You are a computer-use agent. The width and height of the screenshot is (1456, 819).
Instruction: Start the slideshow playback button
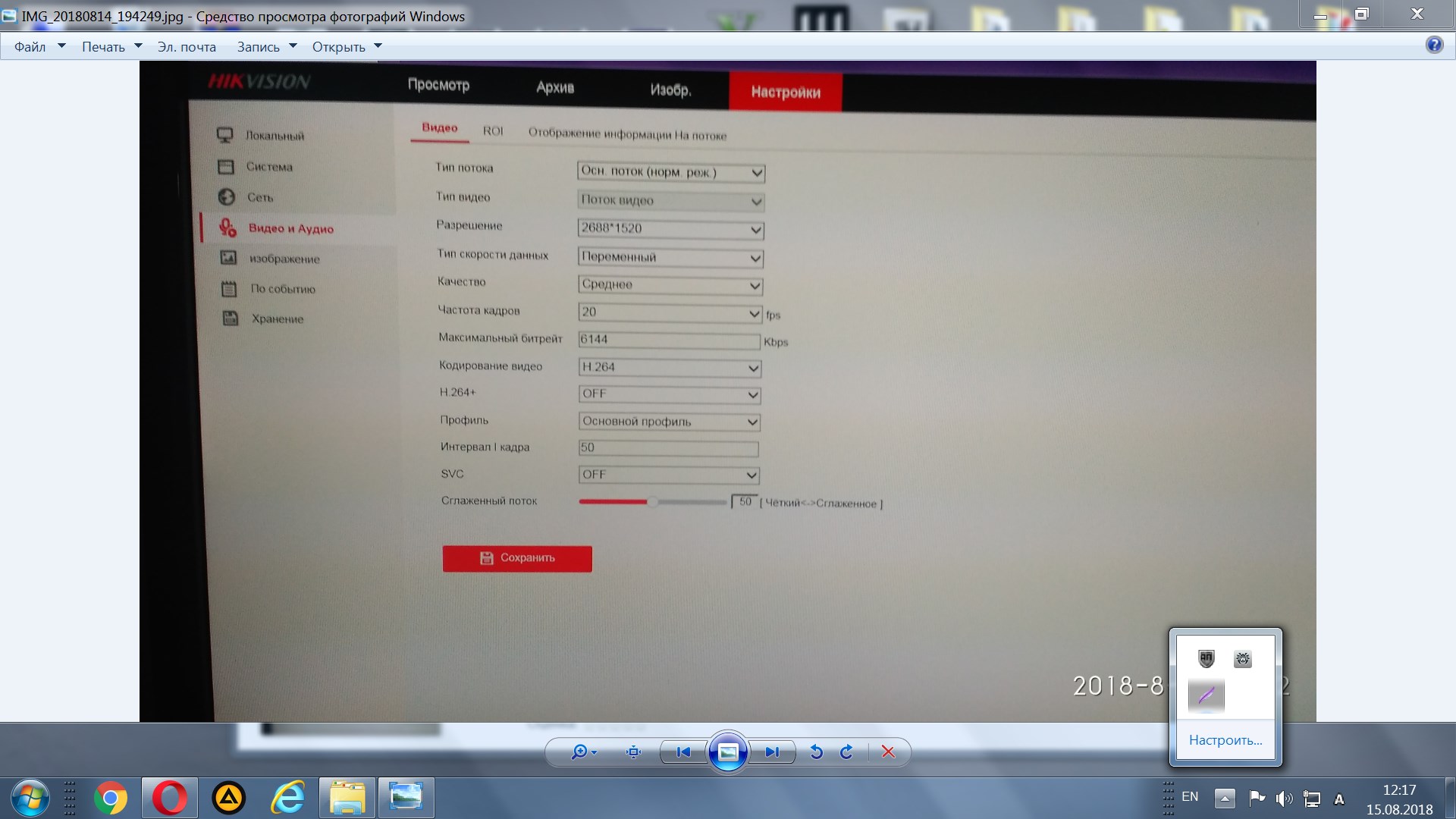727,752
